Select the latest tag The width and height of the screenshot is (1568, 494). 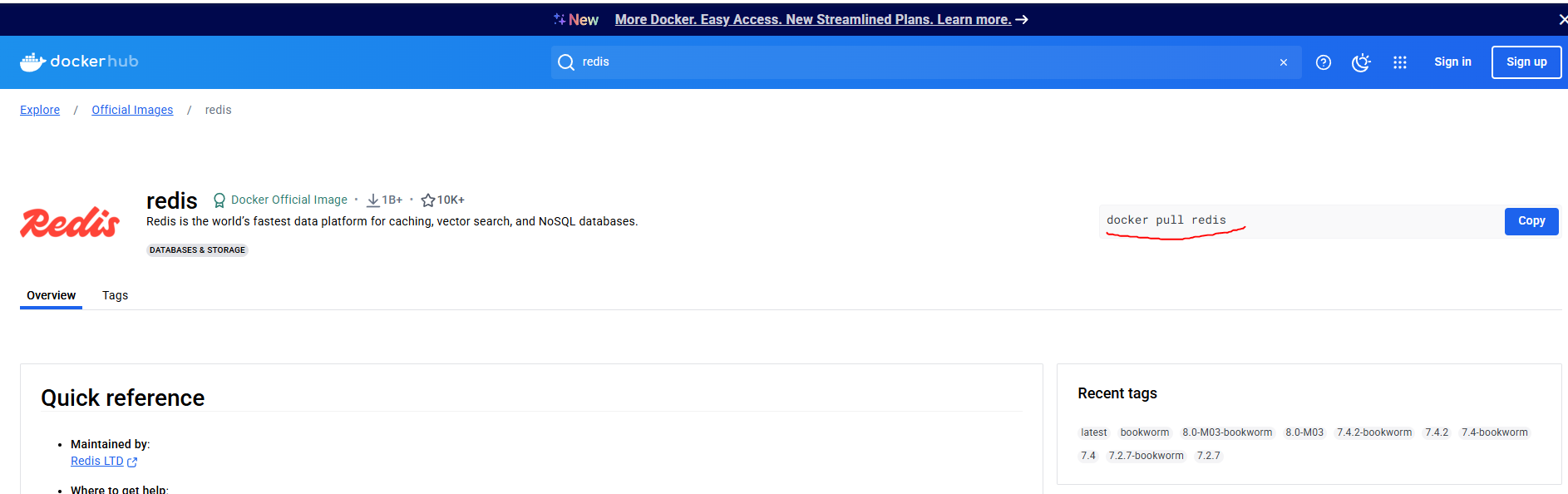pos(1093,432)
